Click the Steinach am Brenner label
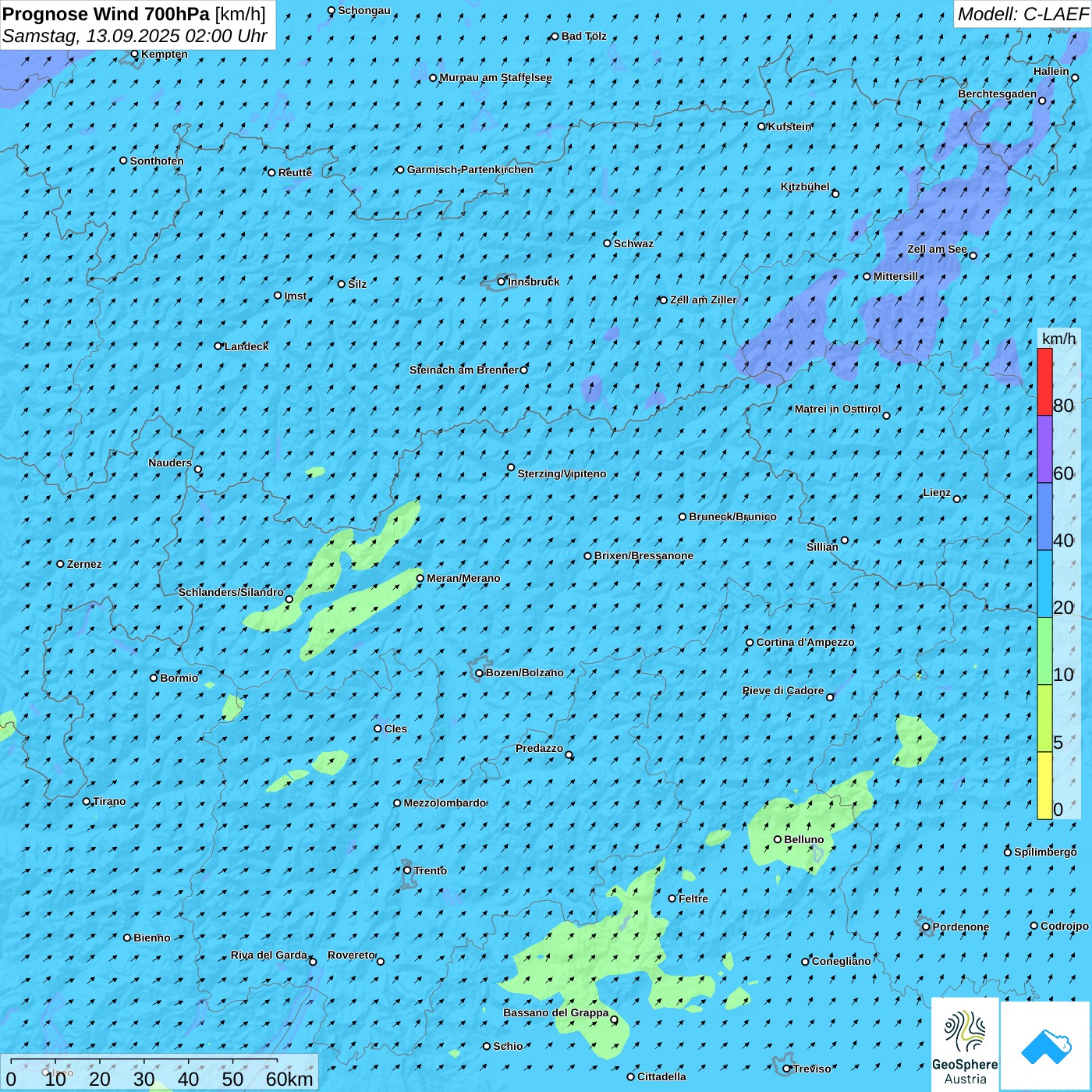The width and height of the screenshot is (1092, 1092). pos(463,370)
